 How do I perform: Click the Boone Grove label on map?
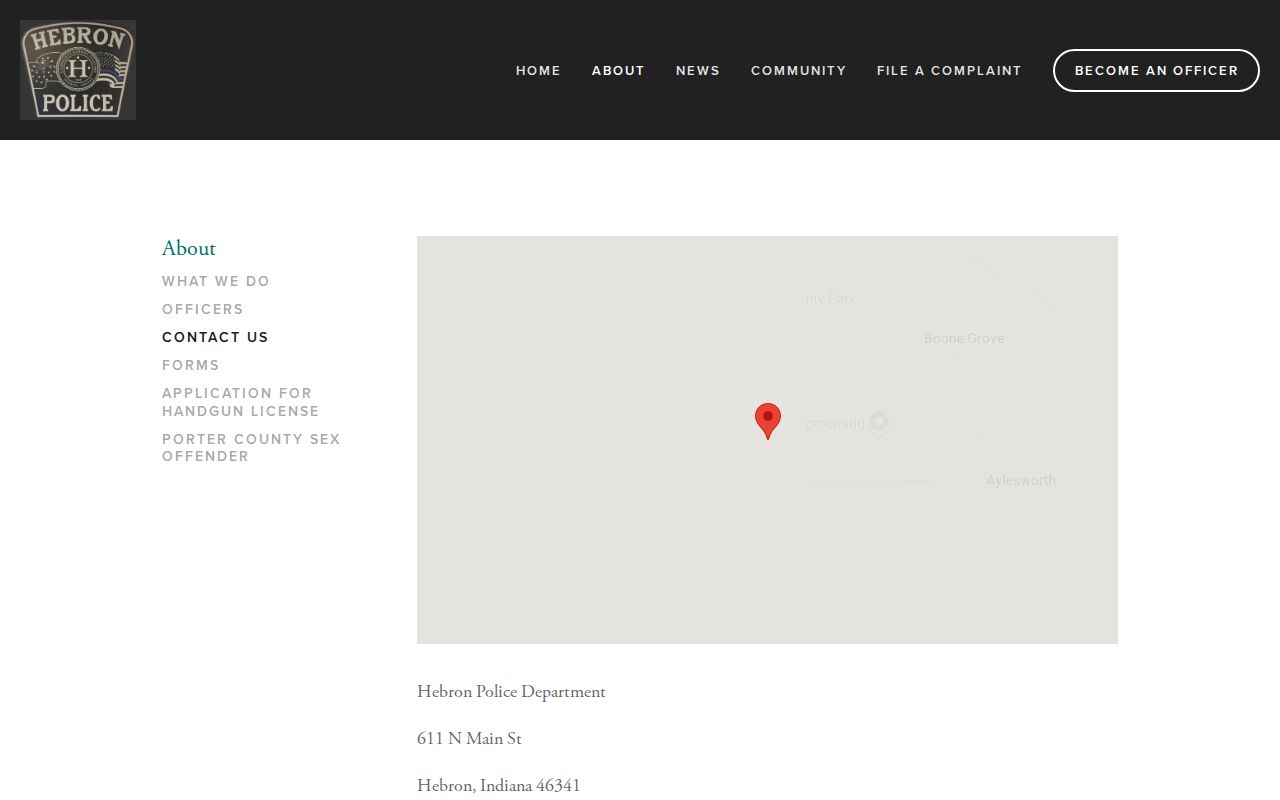pos(964,339)
